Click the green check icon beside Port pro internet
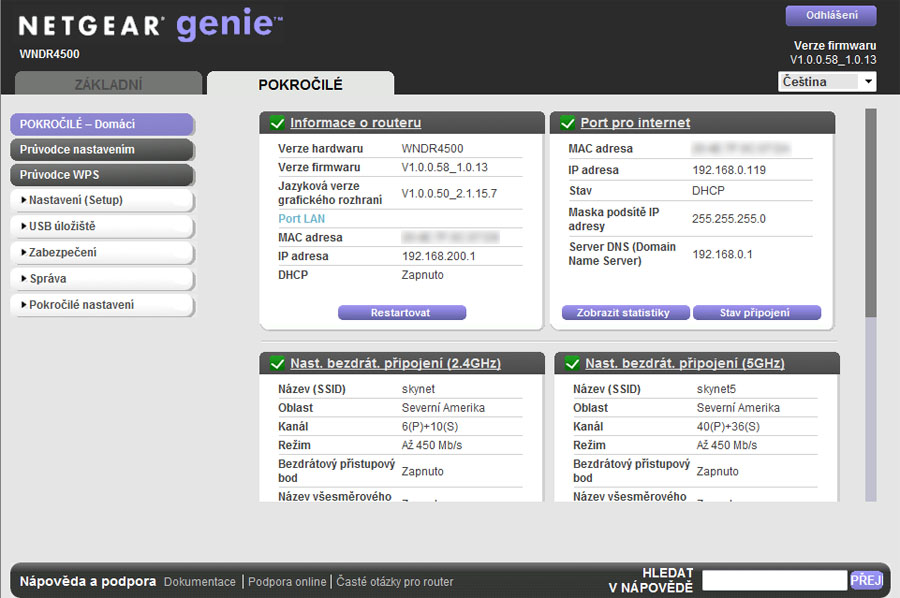The image size is (900, 598). tap(568, 123)
